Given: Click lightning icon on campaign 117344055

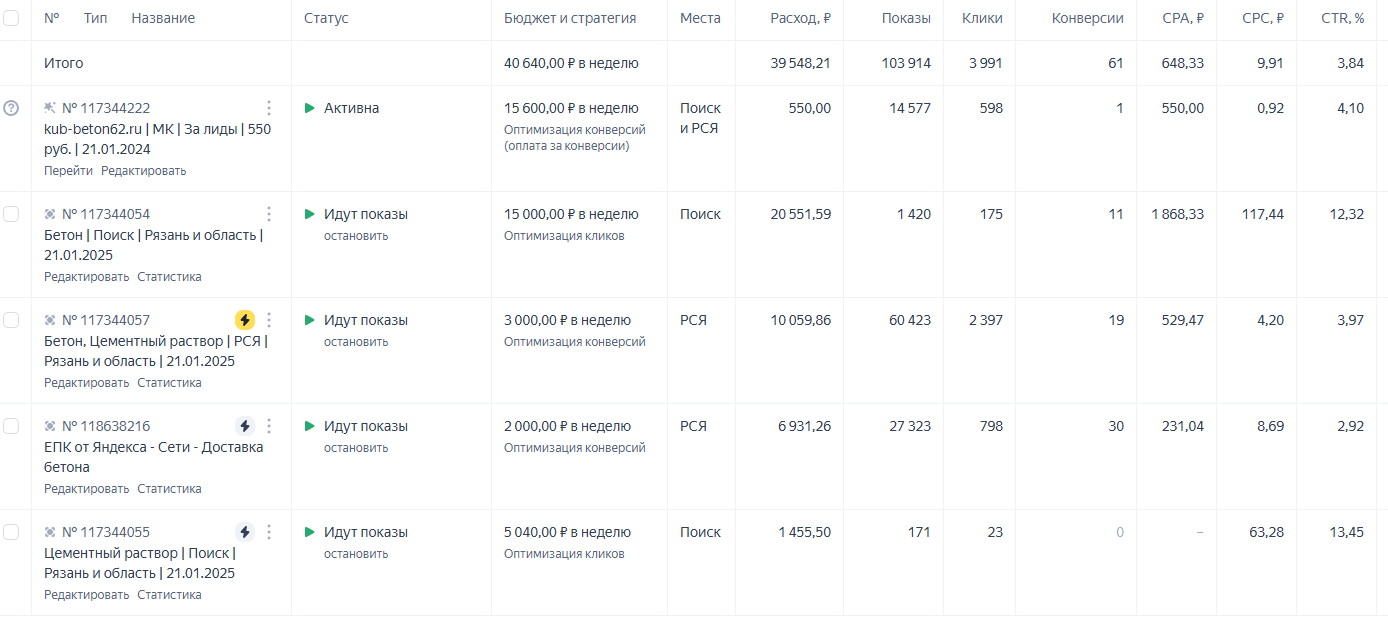Looking at the screenshot, I should (245, 532).
